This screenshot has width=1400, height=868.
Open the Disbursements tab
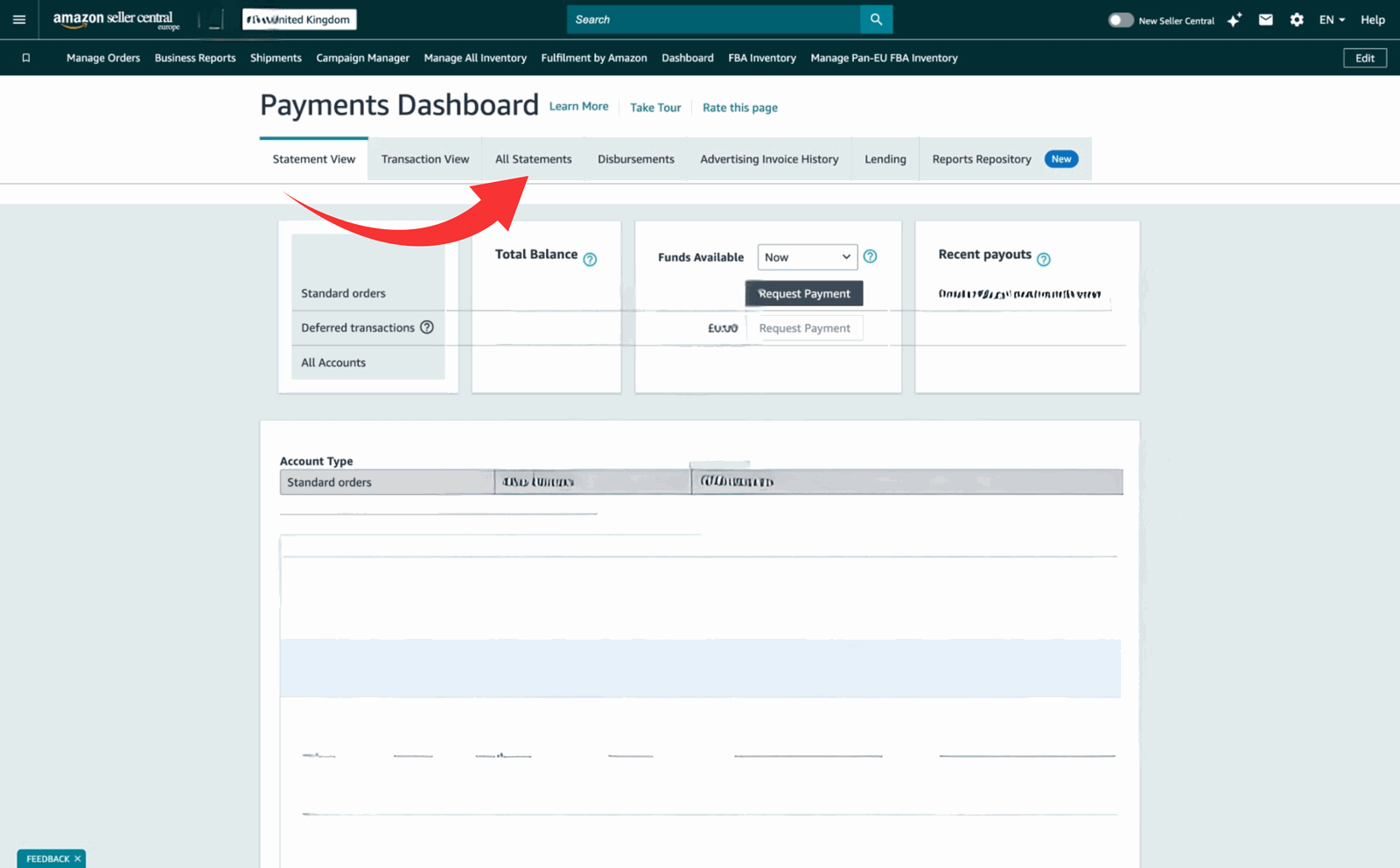(x=636, y=159)
